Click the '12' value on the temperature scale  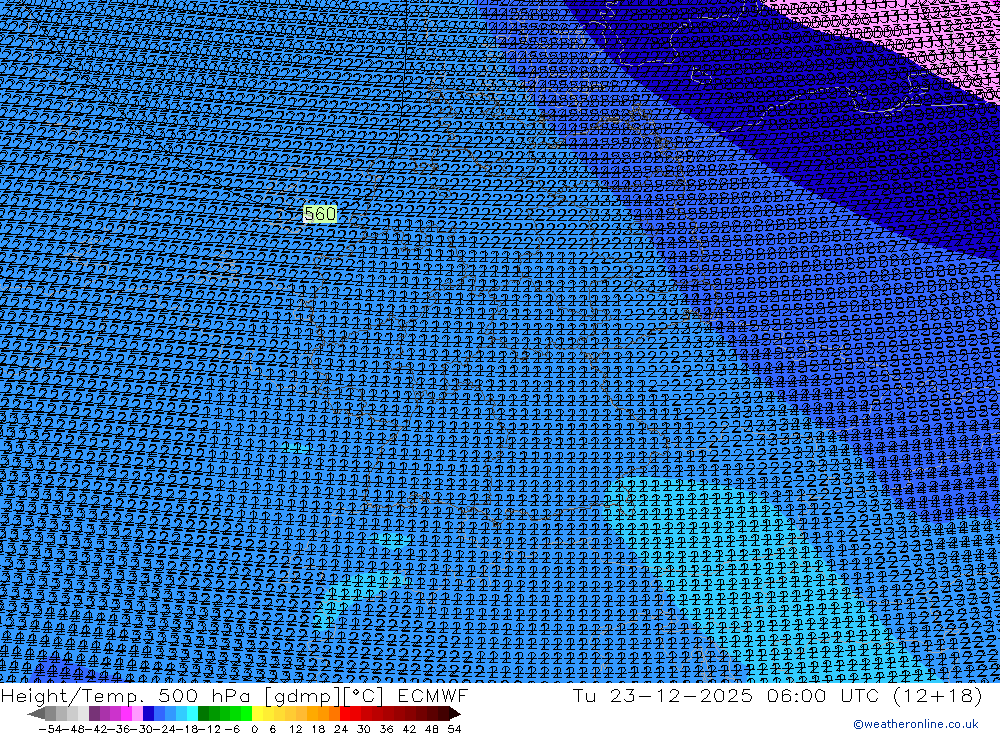pyautogui.click(x=296, y=729)
